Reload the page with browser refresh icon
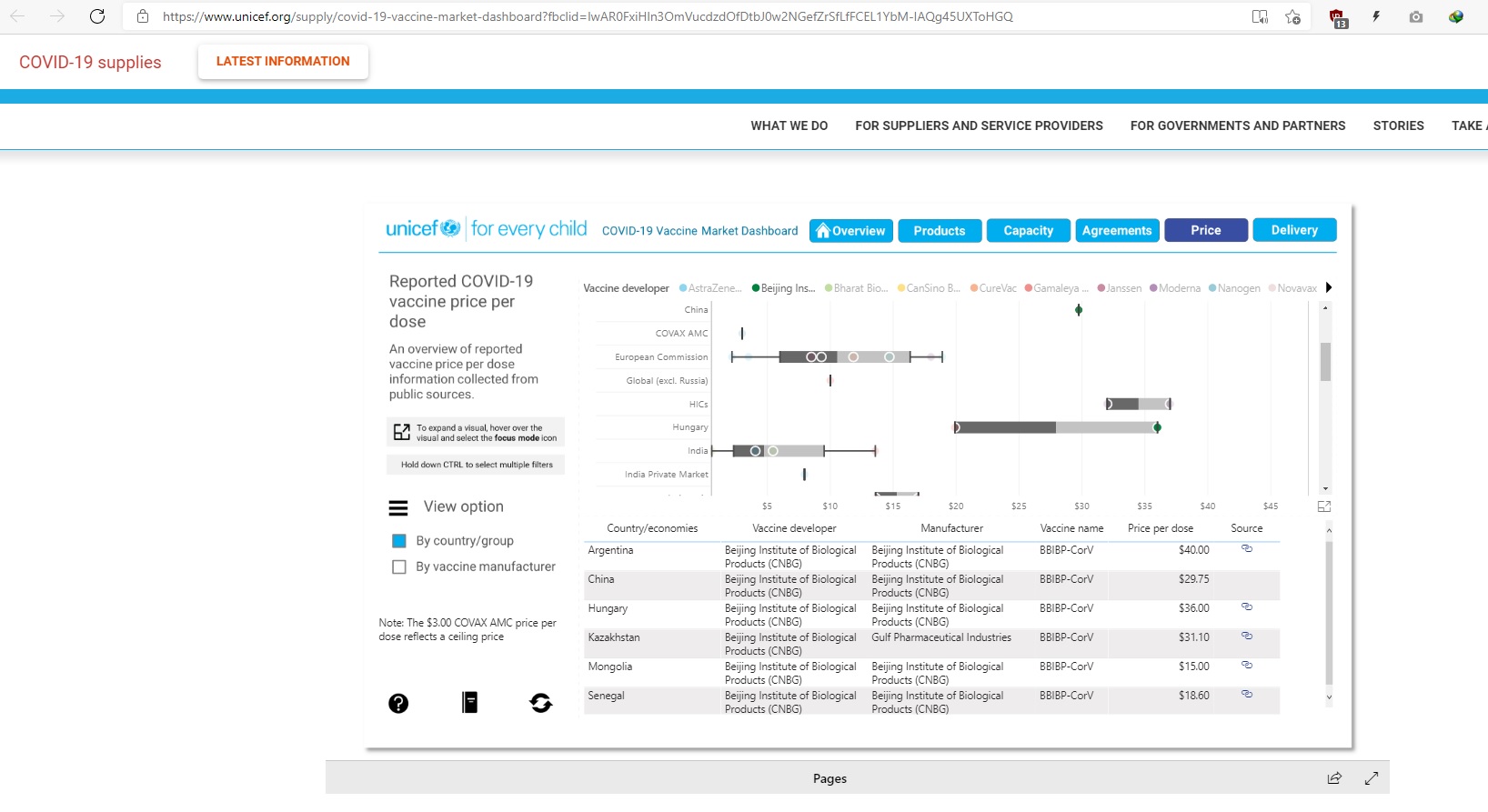The height and width of the screenshot is (812, 1488). coord(97,16)
